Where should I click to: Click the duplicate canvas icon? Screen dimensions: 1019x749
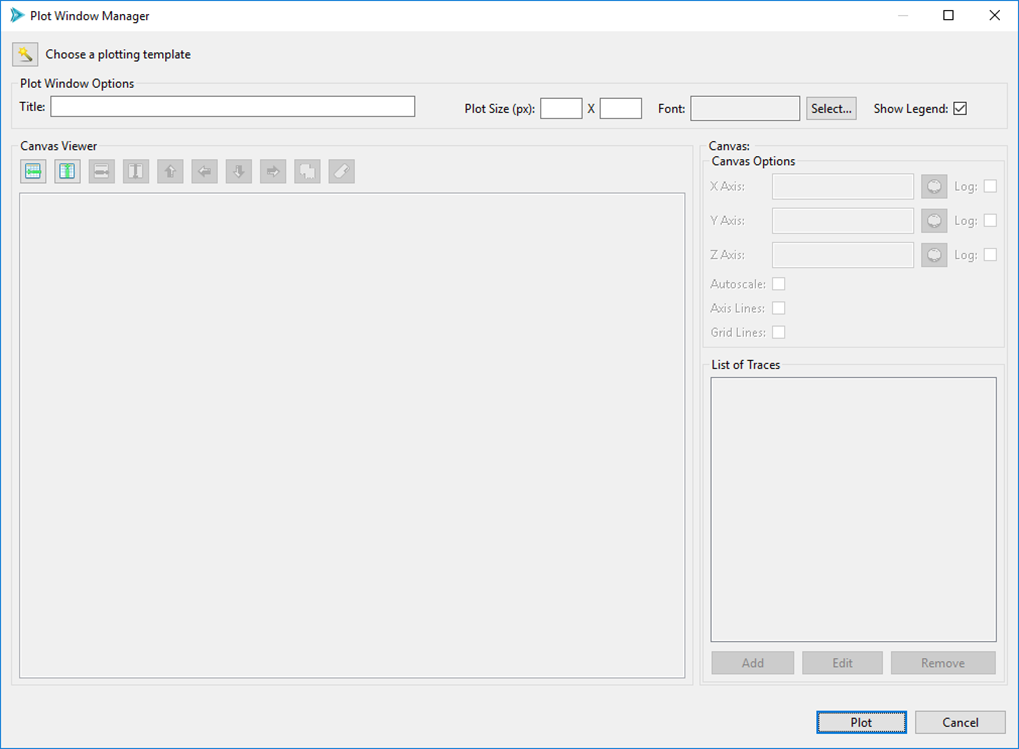[306, 171]
